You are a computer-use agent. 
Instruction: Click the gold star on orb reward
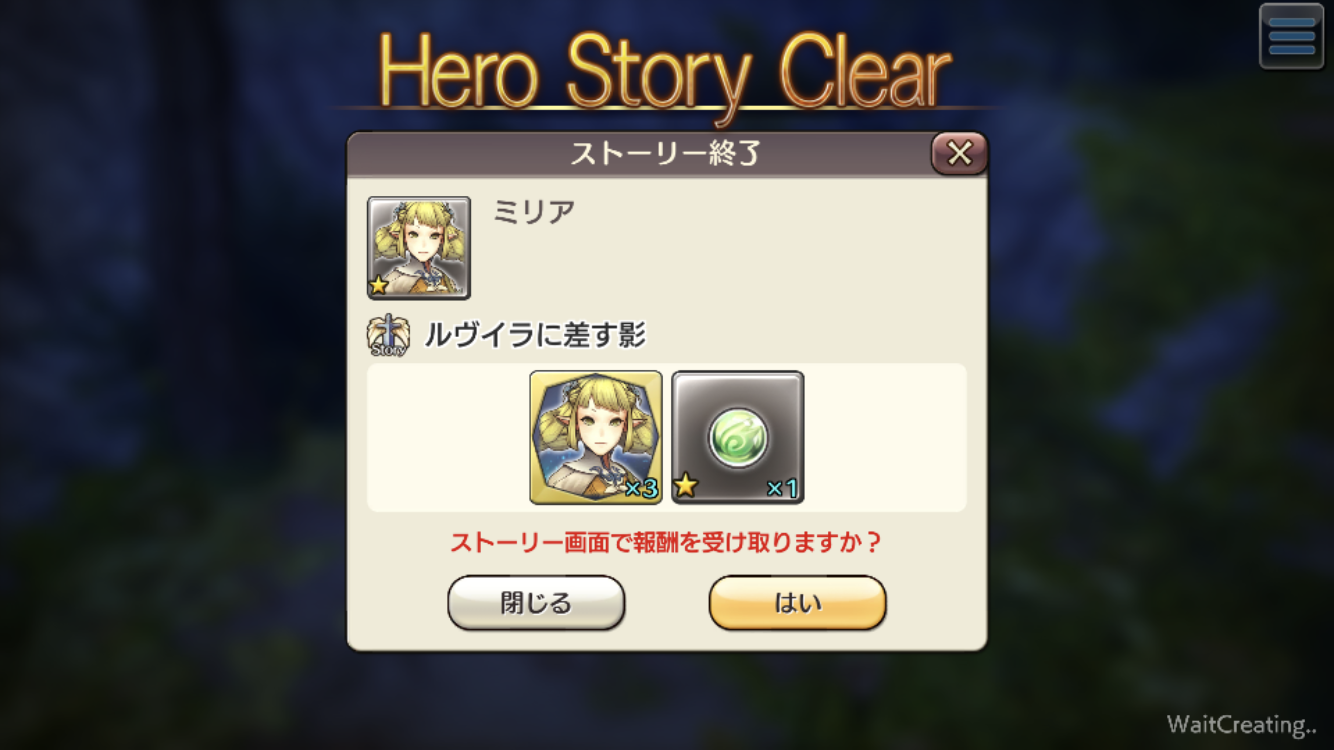coord(686,488)
